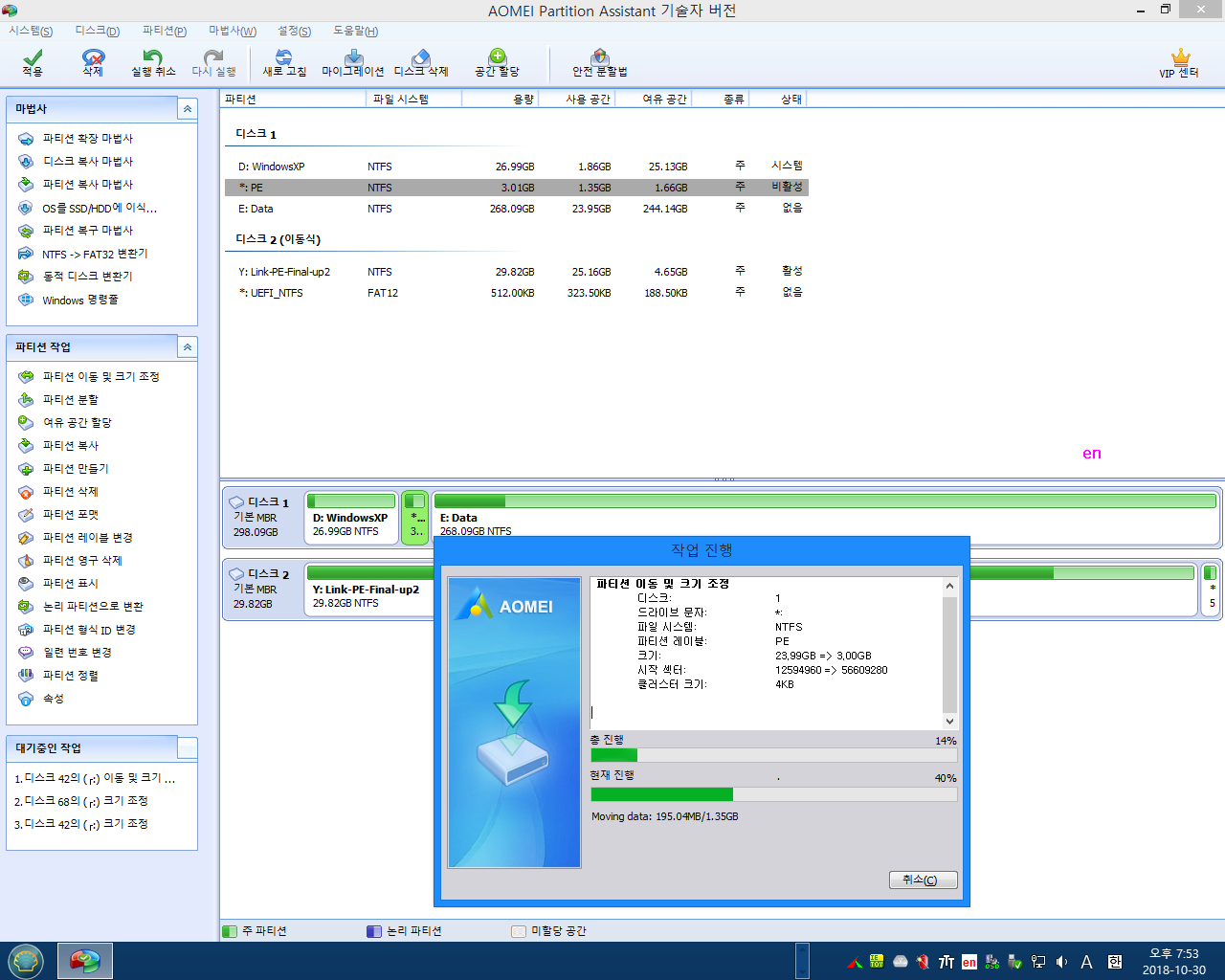This screenshot has width=1225, height=980.
Task: Open the VIP 센터 crown icon
Action: (x=1179, y=63)
